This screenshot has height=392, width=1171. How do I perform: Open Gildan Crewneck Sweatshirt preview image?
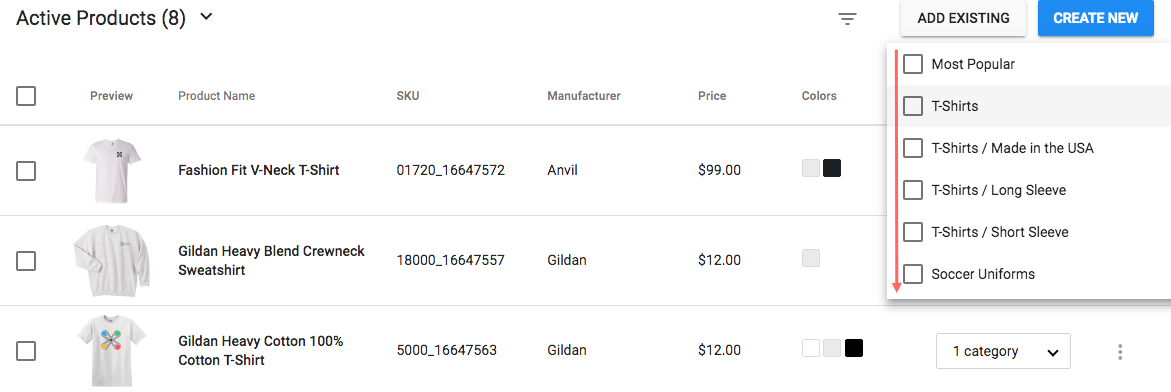coord(112,260)
